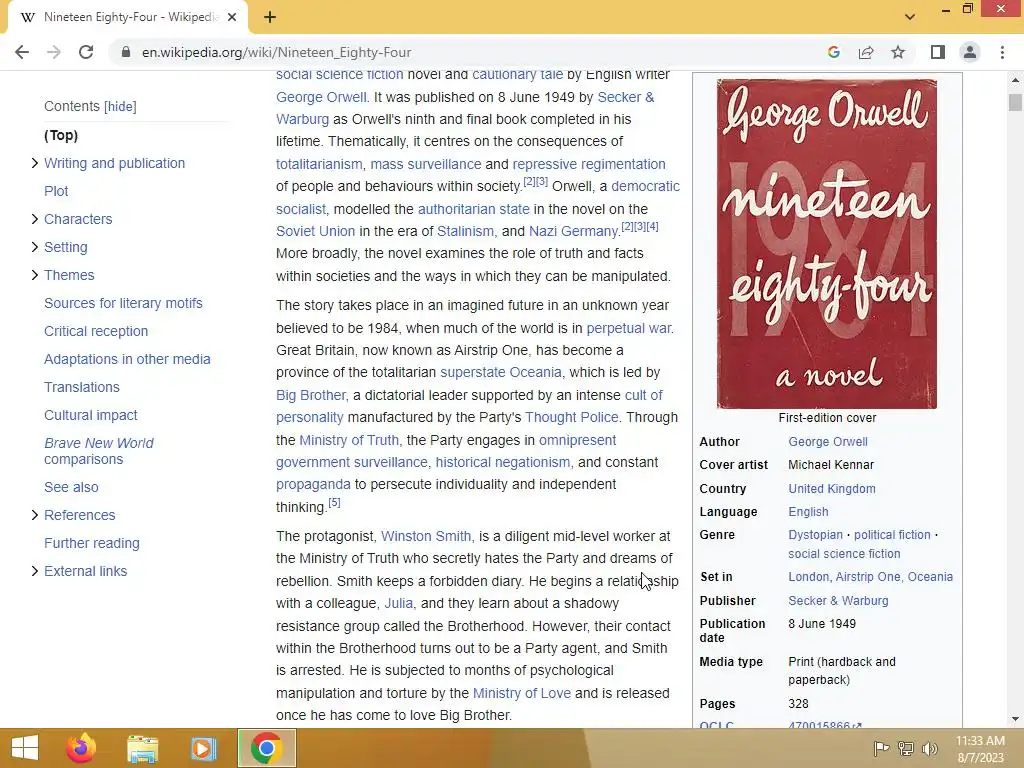Screen dimensions: 1024x768
Task: View site information via the padlock icon
Action: (126, 52)
